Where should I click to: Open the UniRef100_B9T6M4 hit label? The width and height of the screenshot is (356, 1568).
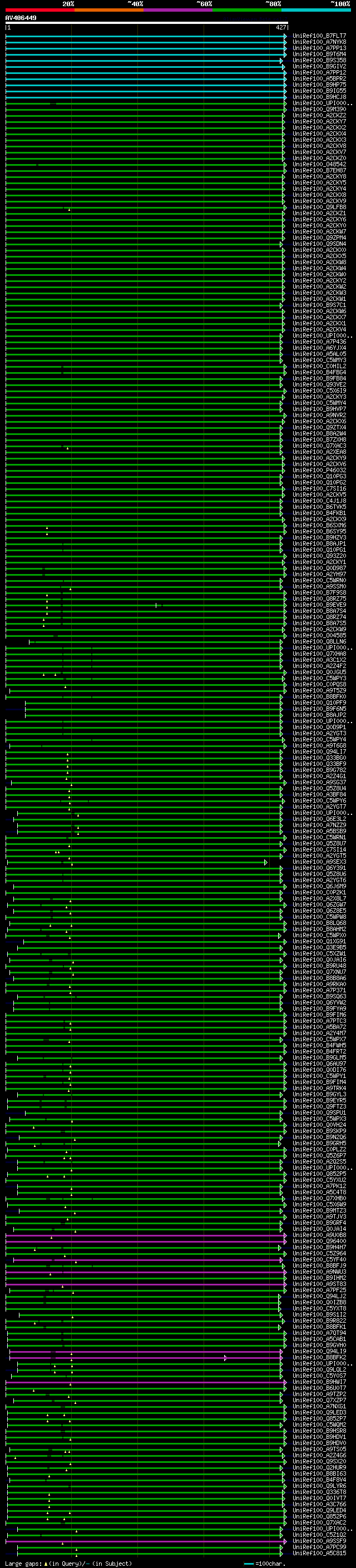coord(319,54)
